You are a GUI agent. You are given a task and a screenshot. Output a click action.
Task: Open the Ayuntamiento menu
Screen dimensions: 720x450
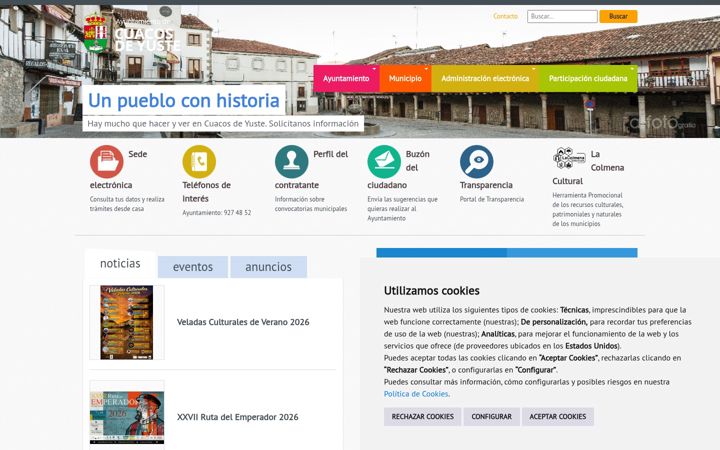(346, 79)
